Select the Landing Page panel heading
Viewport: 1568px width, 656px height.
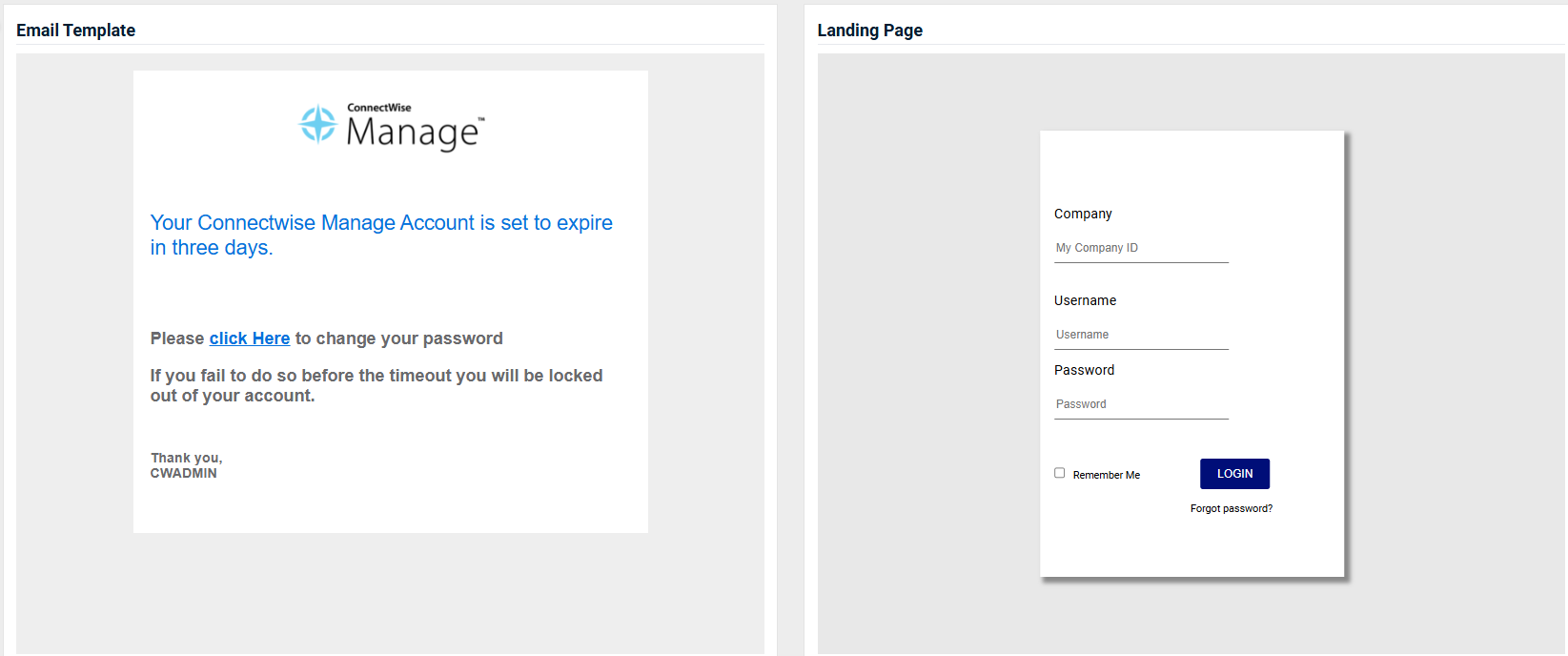click(x=869, y=31)
